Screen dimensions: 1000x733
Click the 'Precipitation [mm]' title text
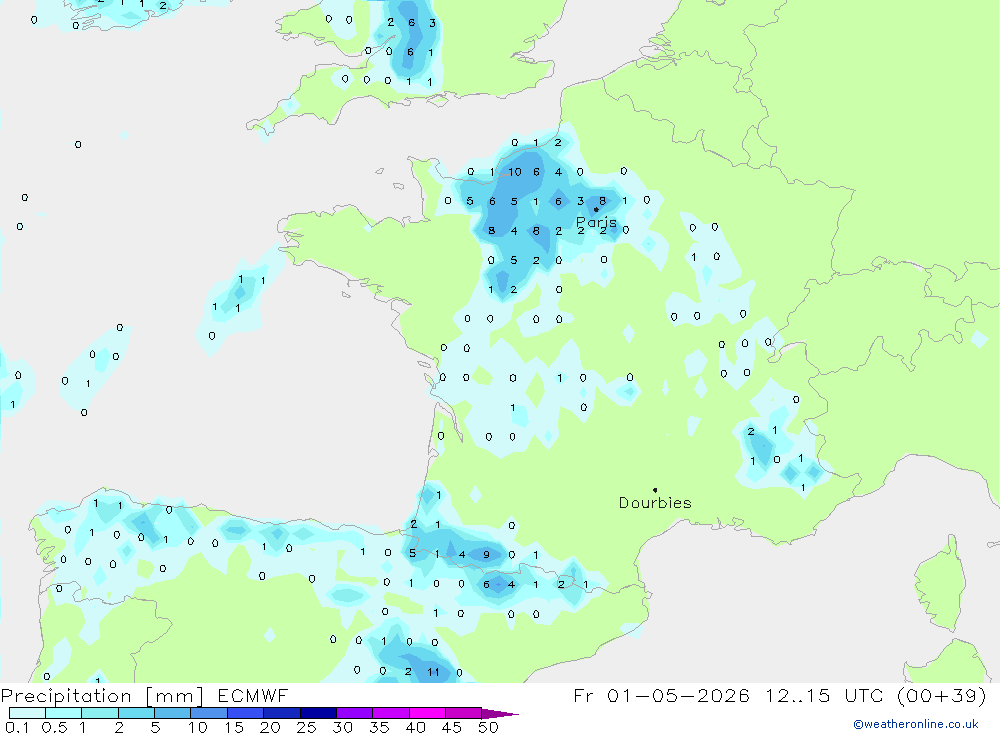click(x=102, y=696)
